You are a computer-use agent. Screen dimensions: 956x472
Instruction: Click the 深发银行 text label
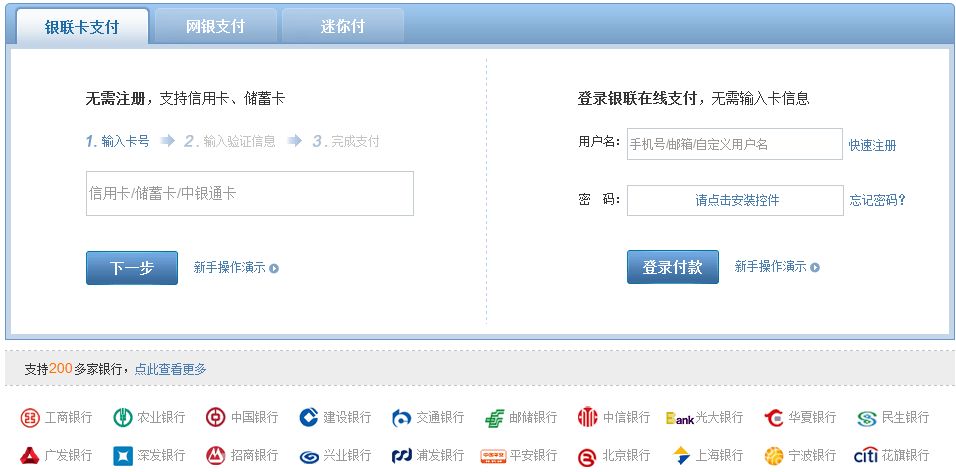coord(161,456)
